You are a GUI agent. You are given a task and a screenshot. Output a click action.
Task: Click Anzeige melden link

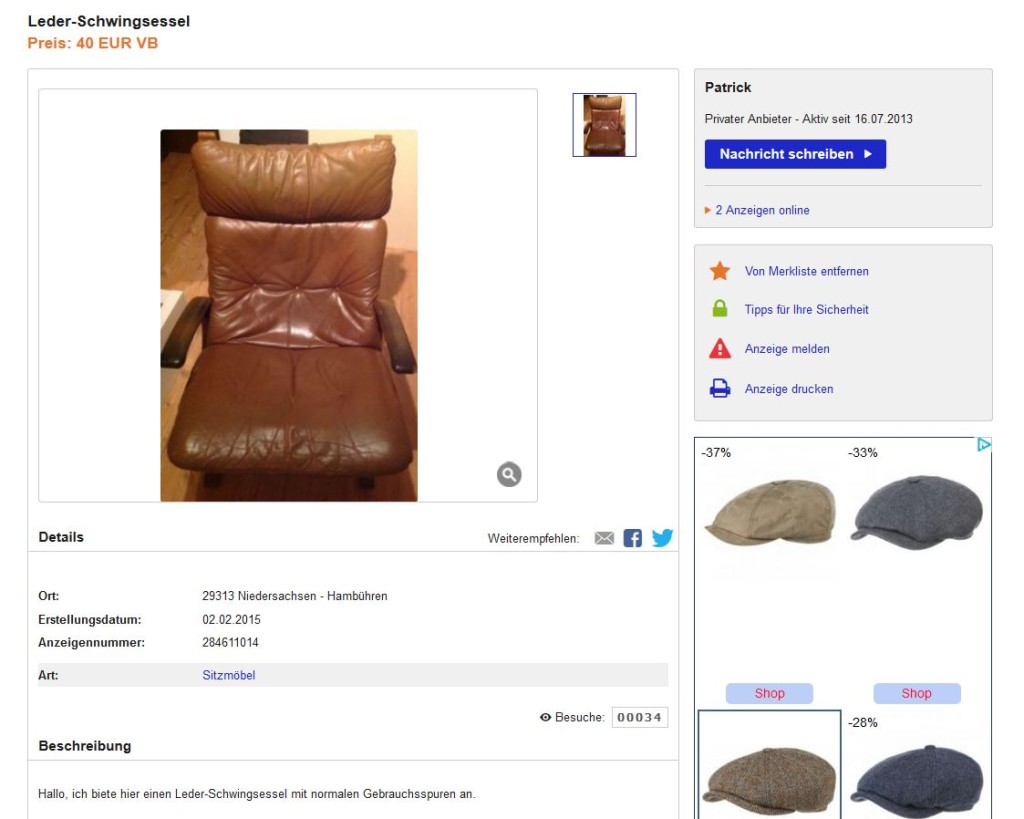point(787,349)
